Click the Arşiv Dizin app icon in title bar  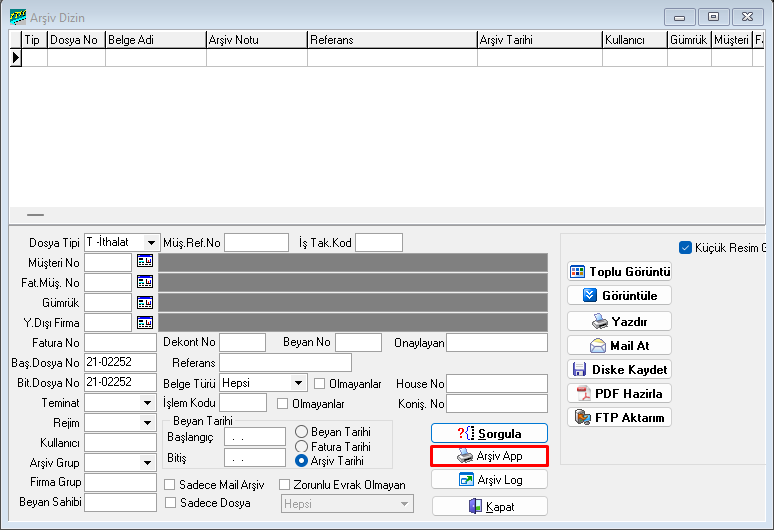[x=18, y=17]
